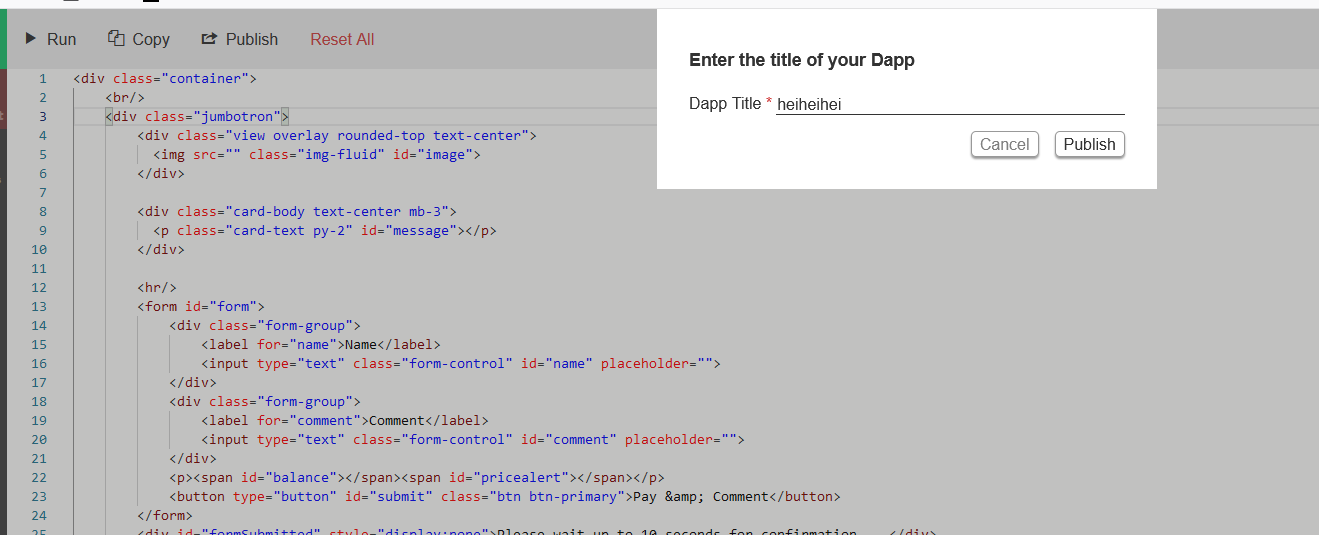
Task: Click the Run play icon
Action: [31, 39]
